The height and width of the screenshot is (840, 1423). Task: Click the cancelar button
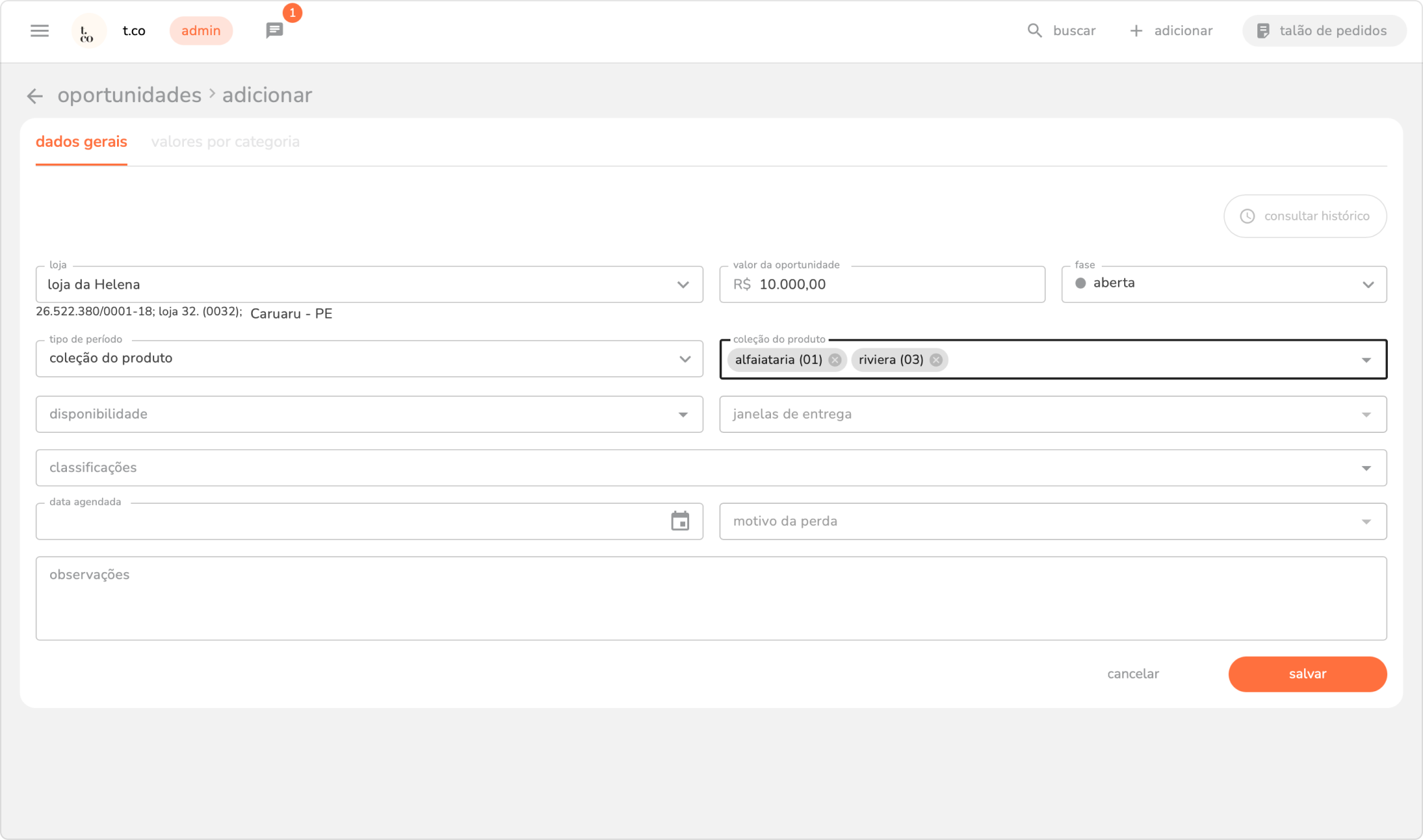tap(1133, 674)
